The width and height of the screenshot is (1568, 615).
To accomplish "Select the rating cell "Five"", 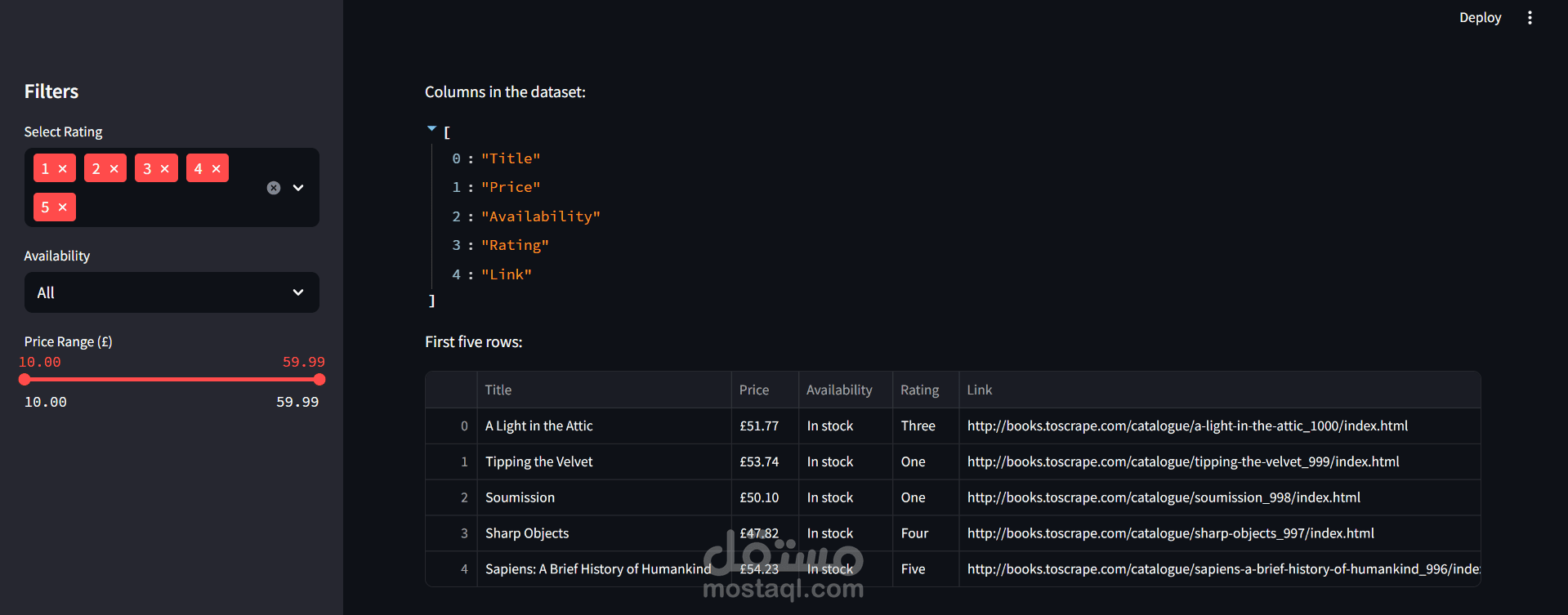I will [x=926, y=569].
